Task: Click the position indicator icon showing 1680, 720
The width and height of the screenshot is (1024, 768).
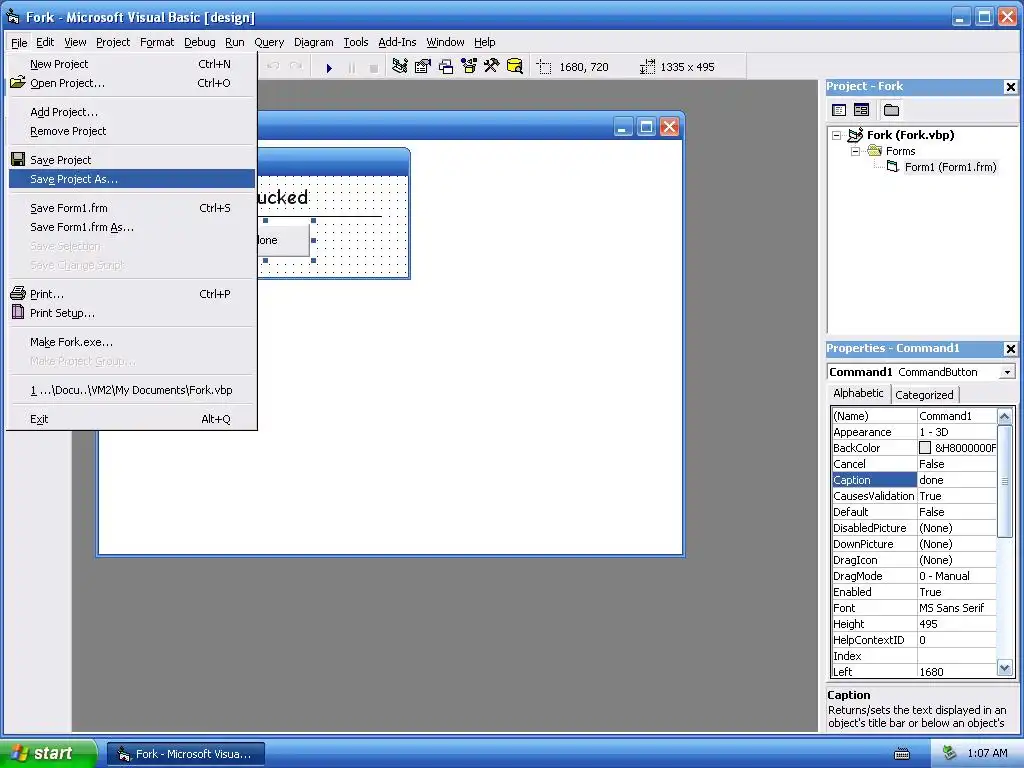Action: pos(544,67)
